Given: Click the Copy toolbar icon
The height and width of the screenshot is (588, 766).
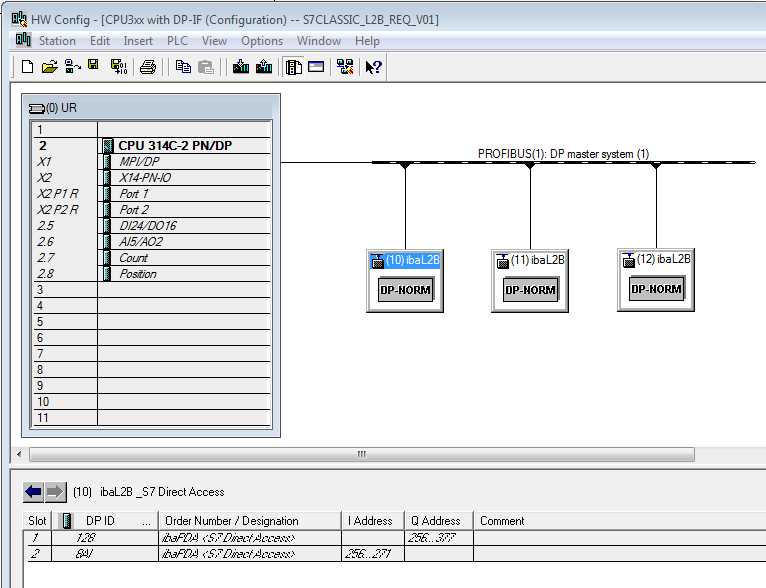Looking at the screenshot, I should pyautogui.click(x=183, y=67).
